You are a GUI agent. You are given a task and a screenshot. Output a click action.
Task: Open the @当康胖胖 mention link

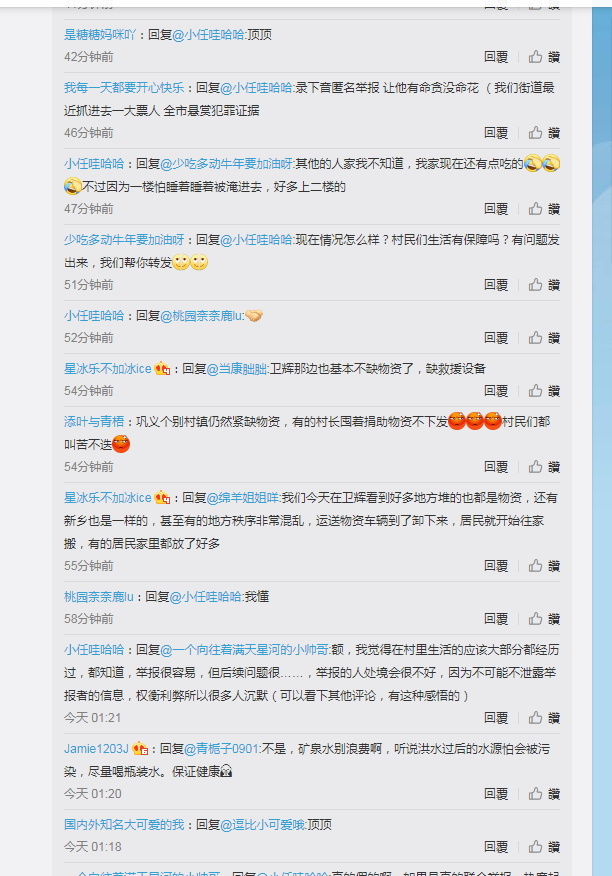(x=237, y=369)
